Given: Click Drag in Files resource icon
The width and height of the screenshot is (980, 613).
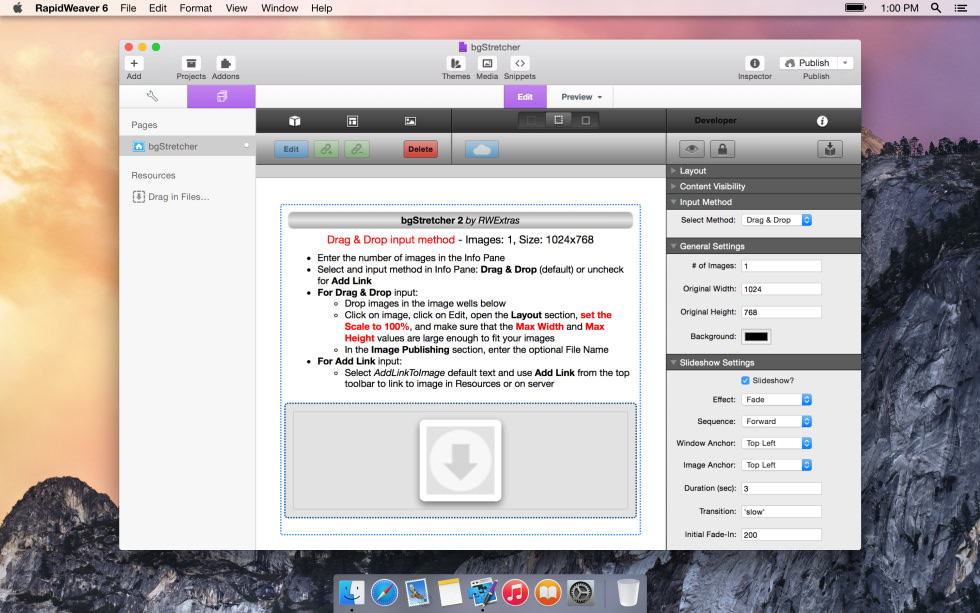Looking at the screenshot, I should [x=139, y=196].
